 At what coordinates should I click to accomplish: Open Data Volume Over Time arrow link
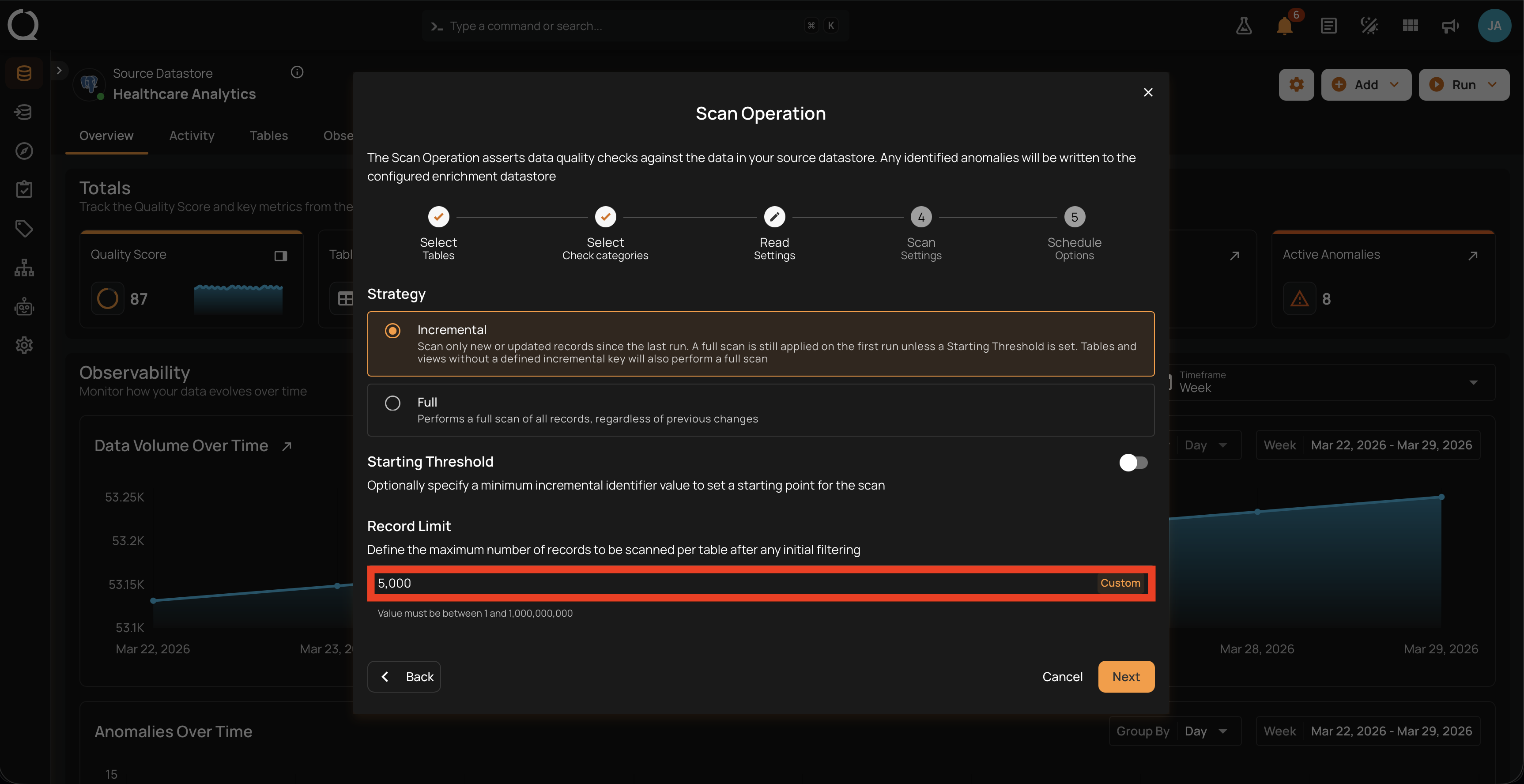click(287, 446)
